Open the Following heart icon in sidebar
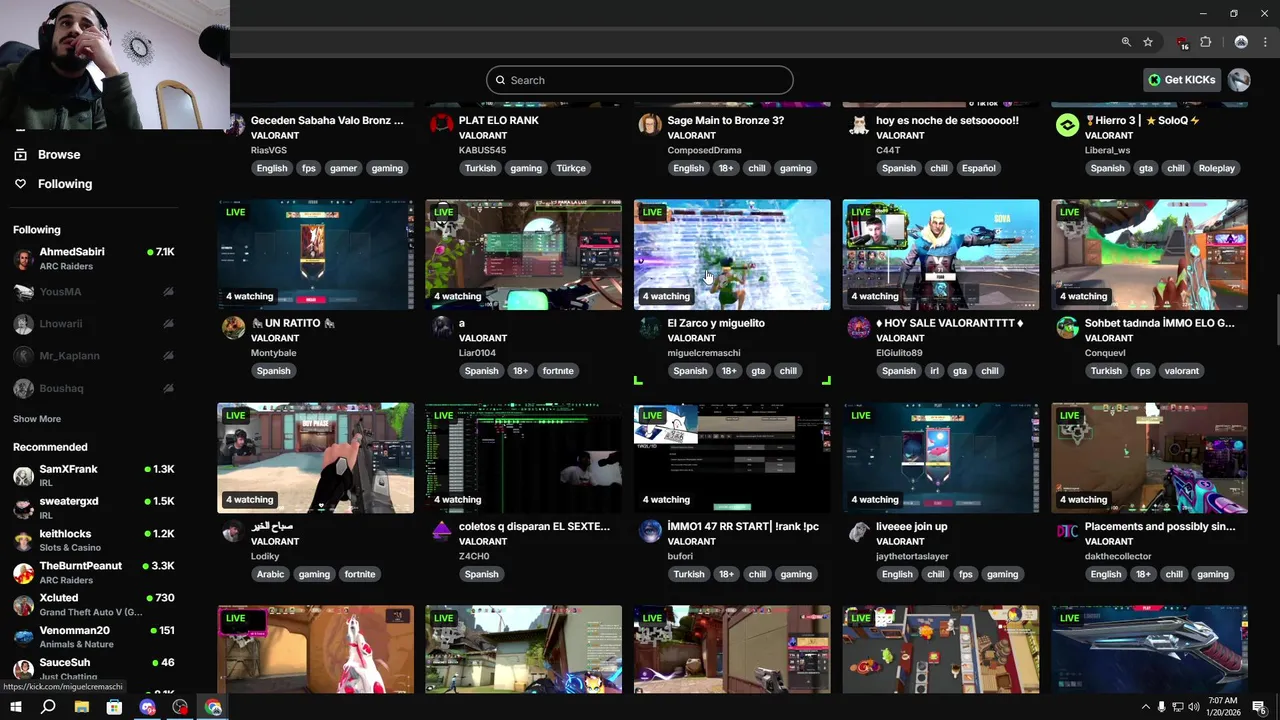The width and height of the screenshot is (1280, 720). [20, 184]
